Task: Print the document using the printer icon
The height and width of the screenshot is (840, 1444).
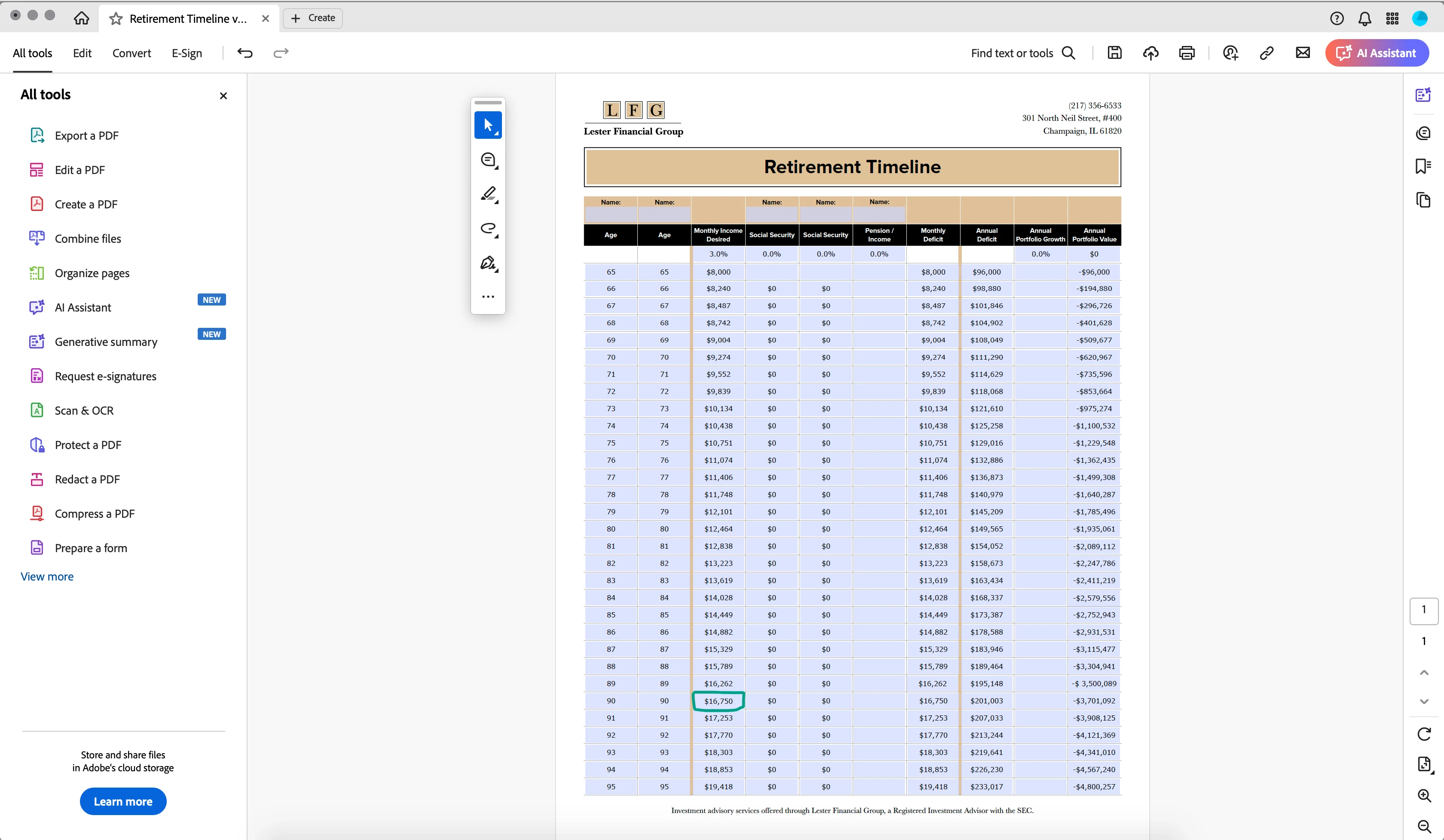Action: coord(1186,53)
